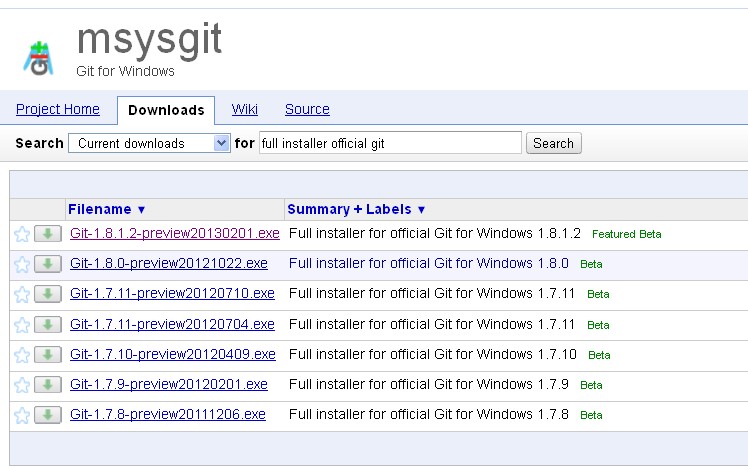Open Git-1.7.11-preview20120710.exe file link
The image size is (748, 466).
pyautogui.click(x=172, y=293)
